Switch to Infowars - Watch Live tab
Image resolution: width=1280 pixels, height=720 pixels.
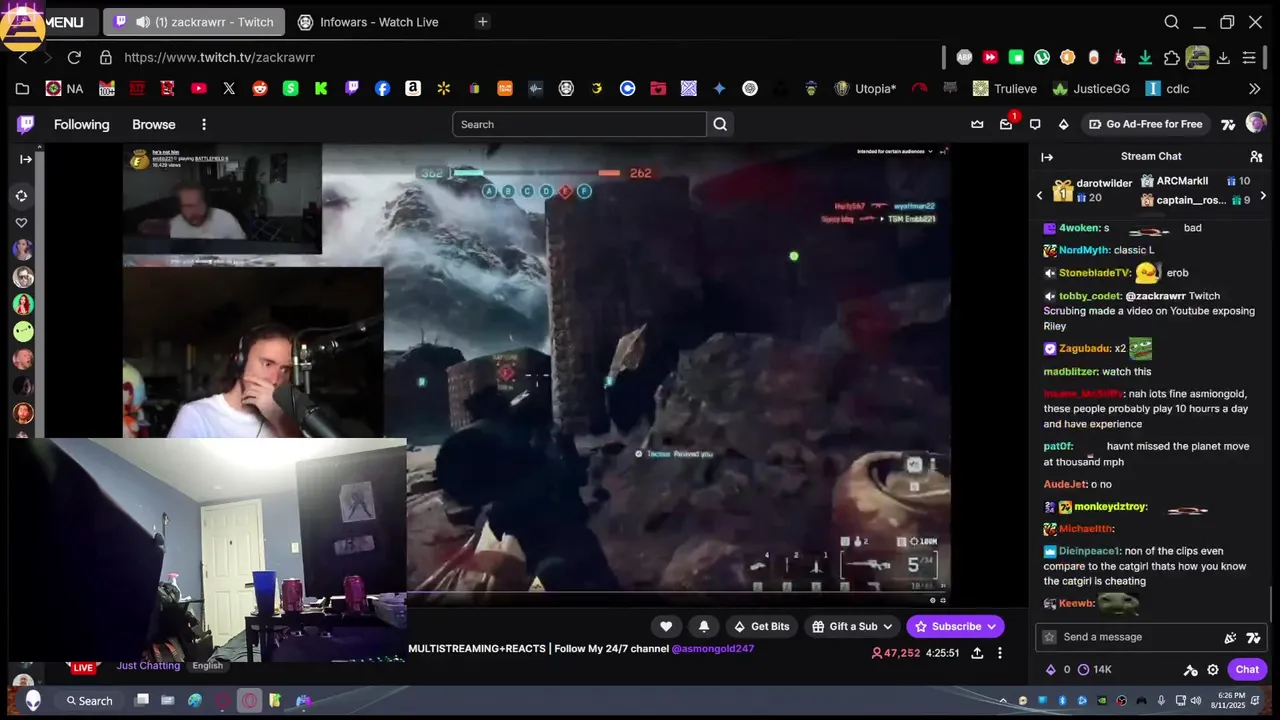[368, 22]
